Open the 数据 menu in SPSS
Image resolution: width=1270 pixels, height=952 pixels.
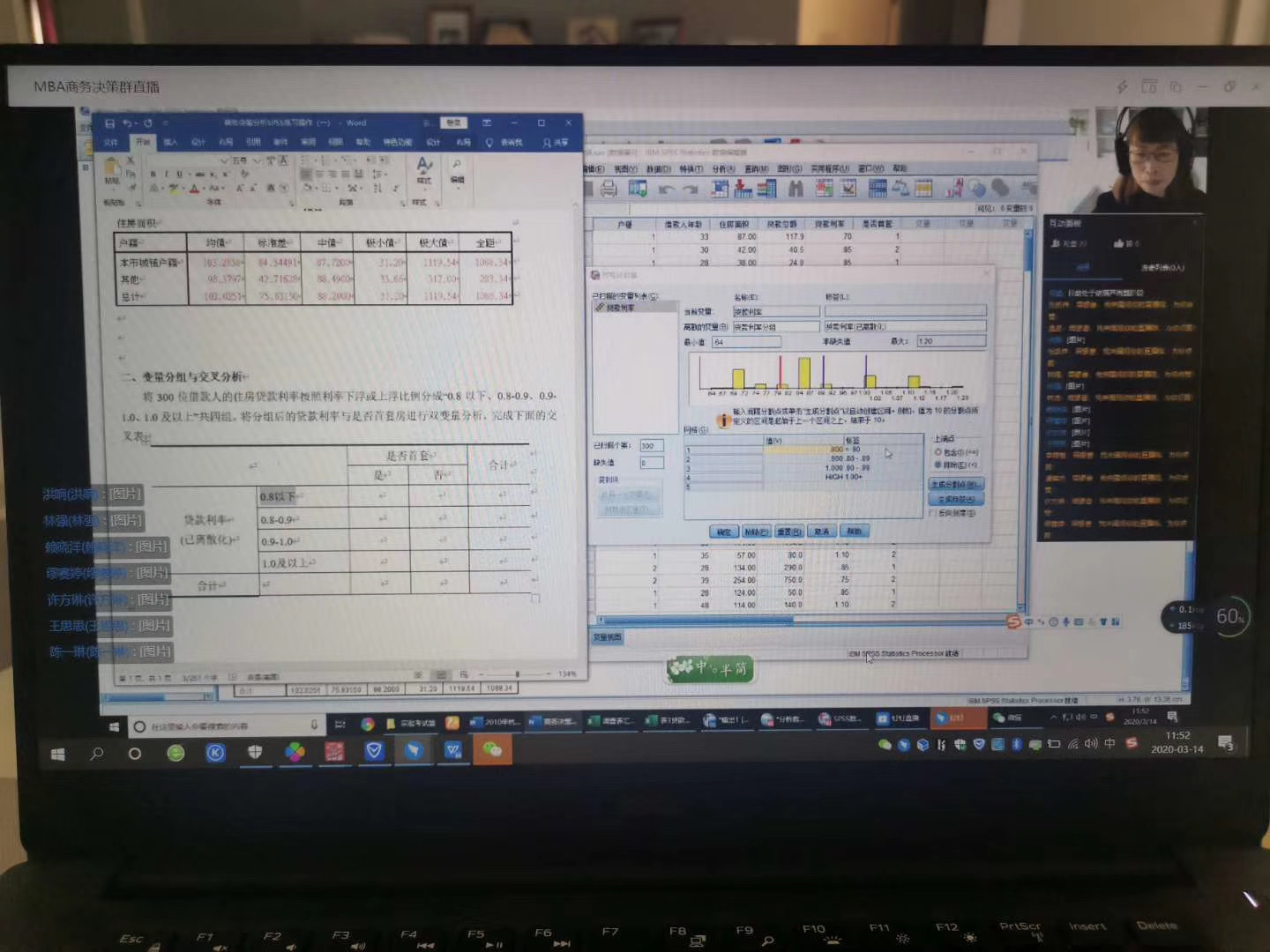click(x=658, y=168)
